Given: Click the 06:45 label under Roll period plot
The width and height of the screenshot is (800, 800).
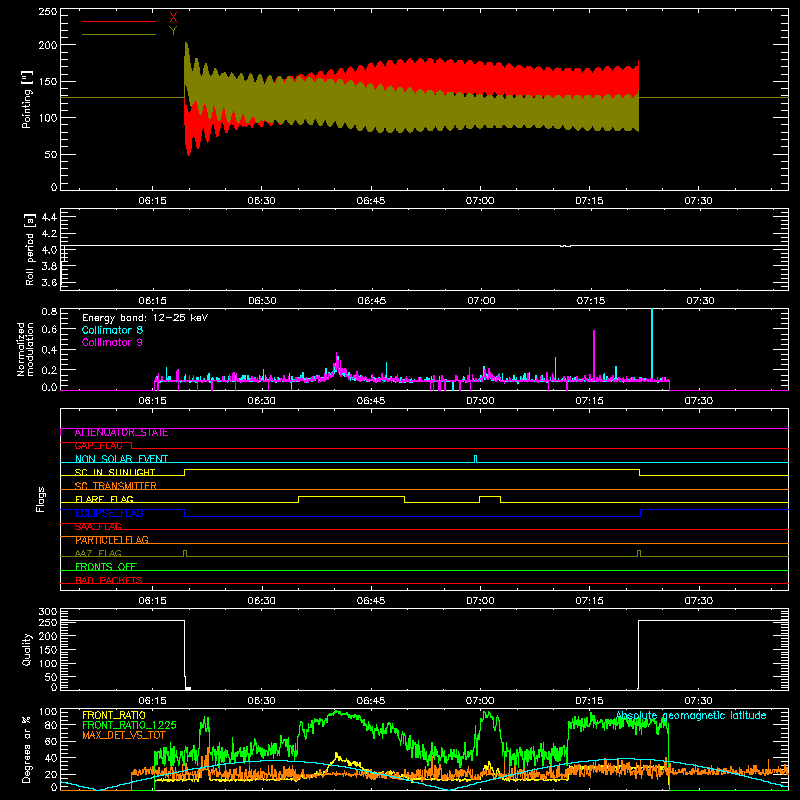Looking at the screenshot, I should coord(372,301).
